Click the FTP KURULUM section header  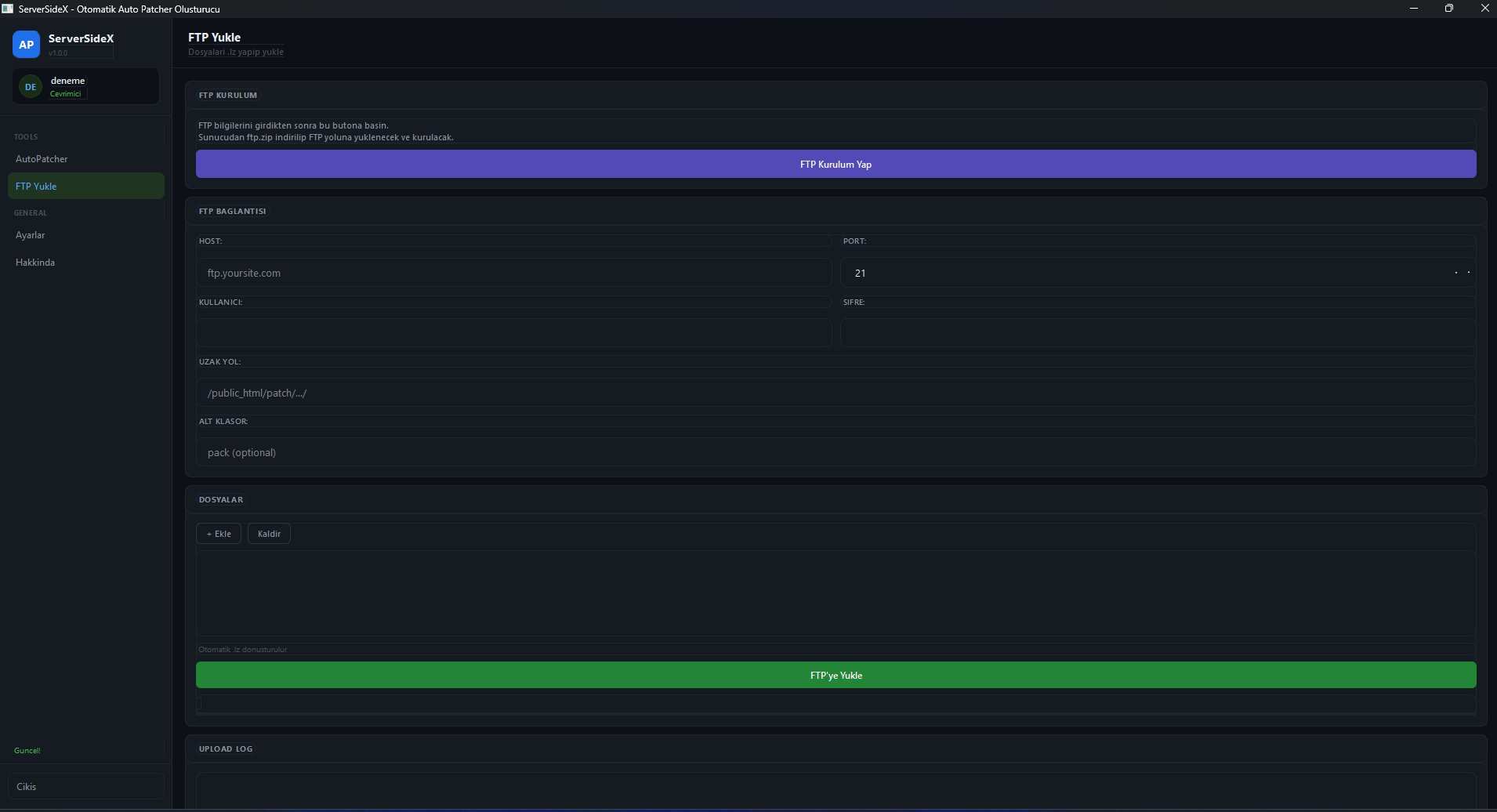[x=228, y=95]
